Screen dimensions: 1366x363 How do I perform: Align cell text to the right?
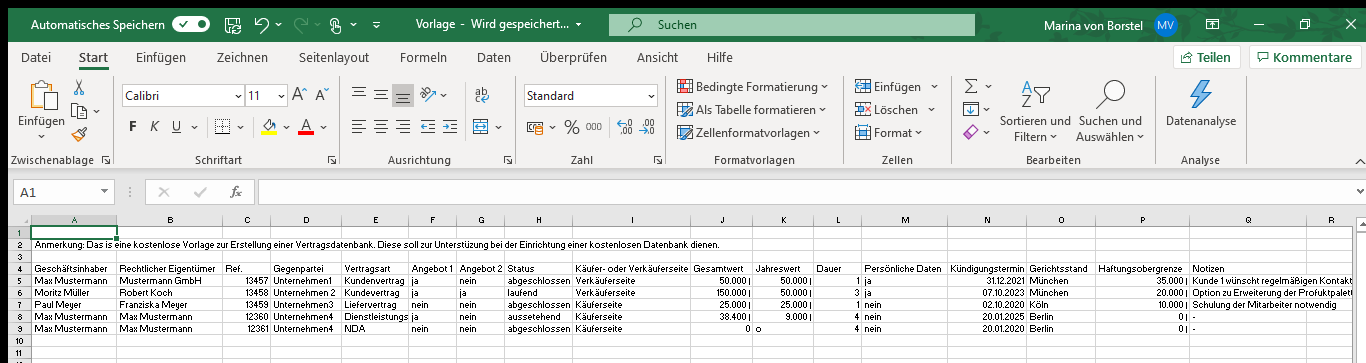[x=403, y=127]
